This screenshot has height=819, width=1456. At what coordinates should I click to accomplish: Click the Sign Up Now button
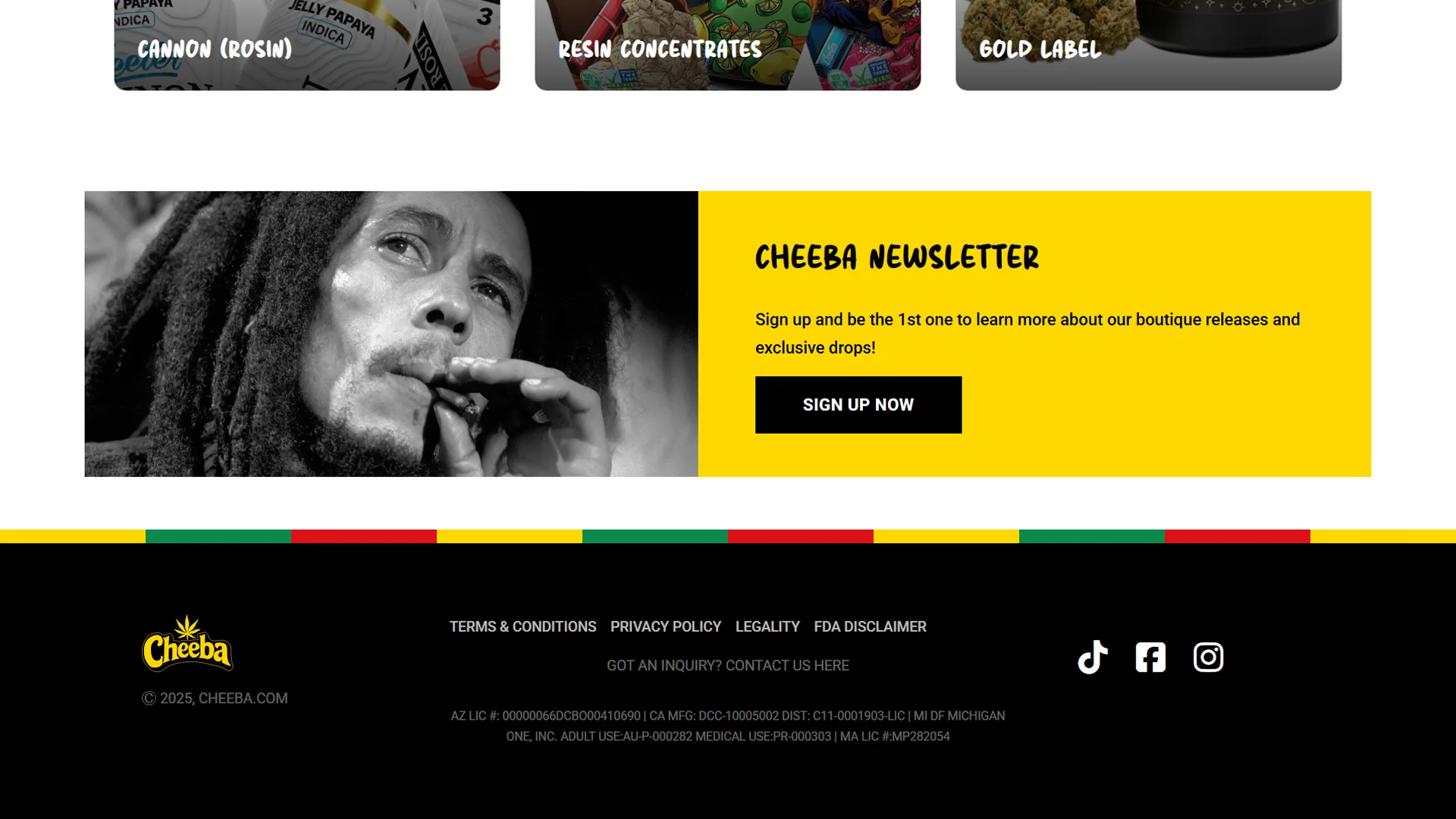[x=858, y=405]
